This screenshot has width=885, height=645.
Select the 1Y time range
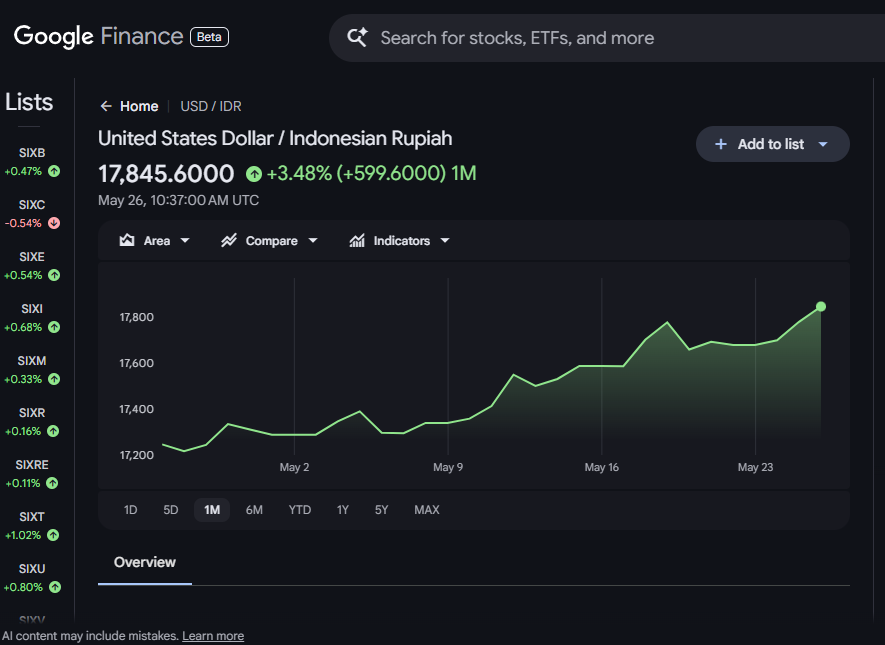(x=343, y=510)
